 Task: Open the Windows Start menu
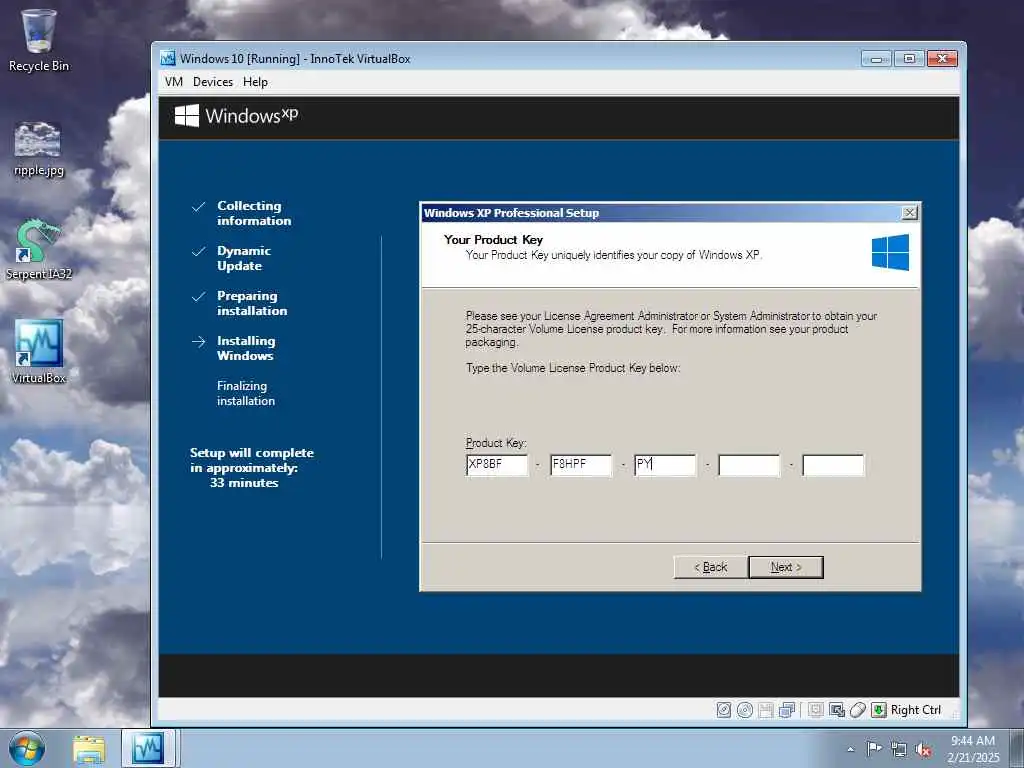(x=27, y=748)
